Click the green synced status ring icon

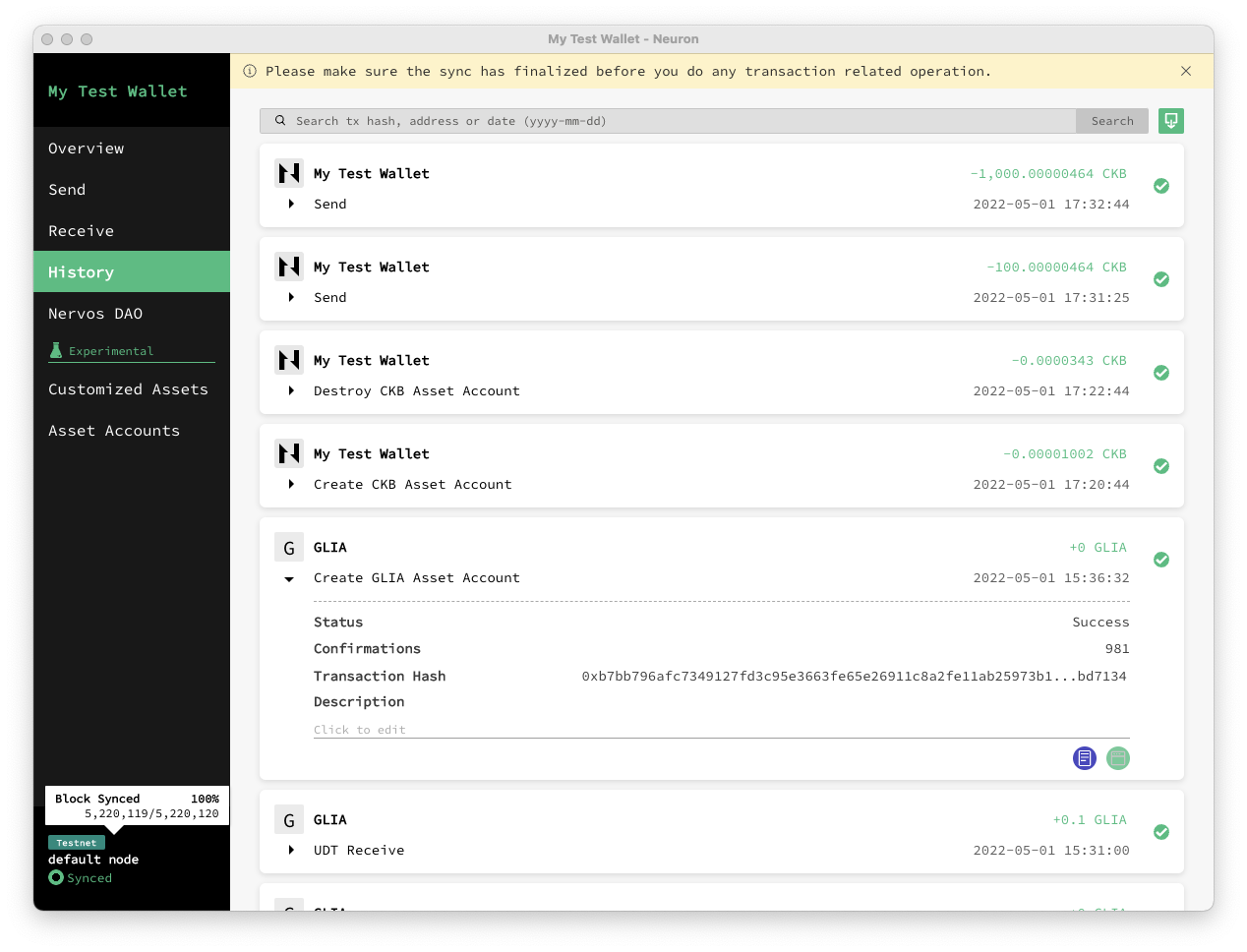pos(56,877)
